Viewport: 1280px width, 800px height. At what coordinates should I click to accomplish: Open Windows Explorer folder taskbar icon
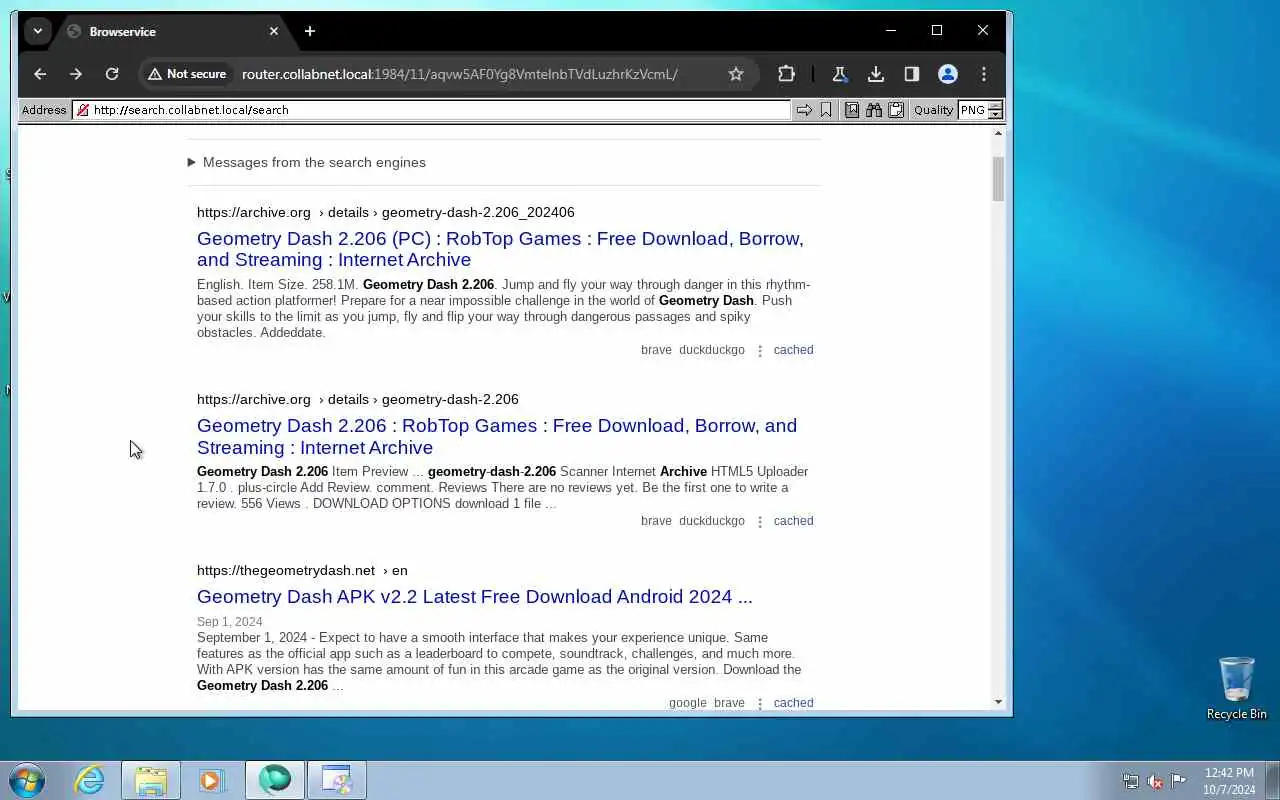pos(151,780)
